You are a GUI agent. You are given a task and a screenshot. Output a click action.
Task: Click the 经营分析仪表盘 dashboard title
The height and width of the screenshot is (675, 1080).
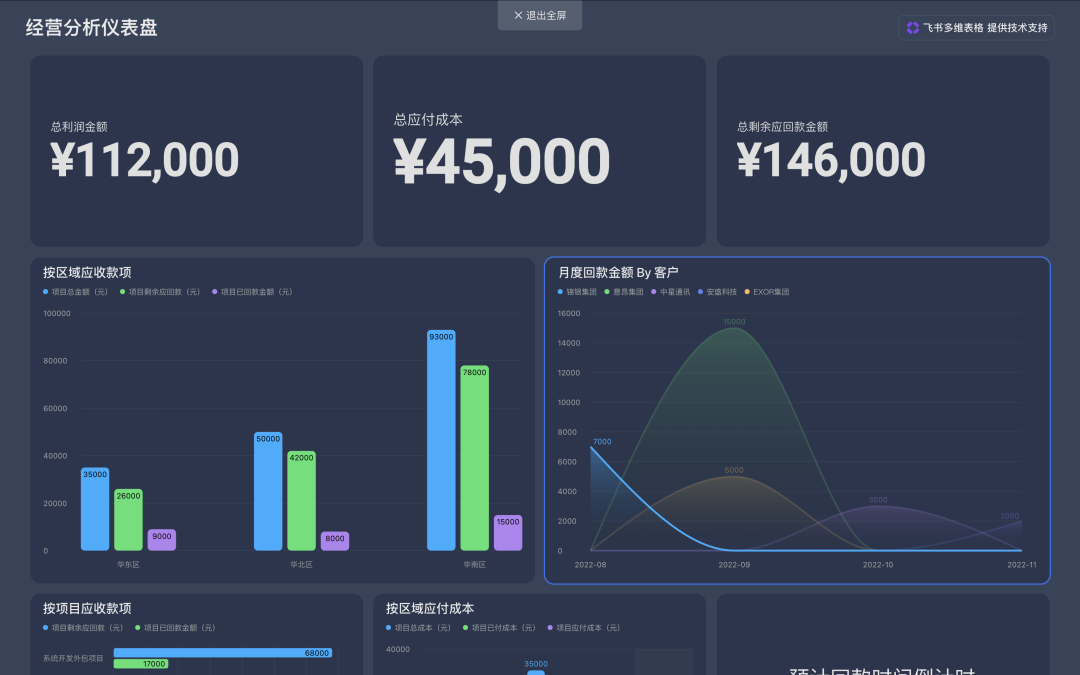(x=92, y=28)
